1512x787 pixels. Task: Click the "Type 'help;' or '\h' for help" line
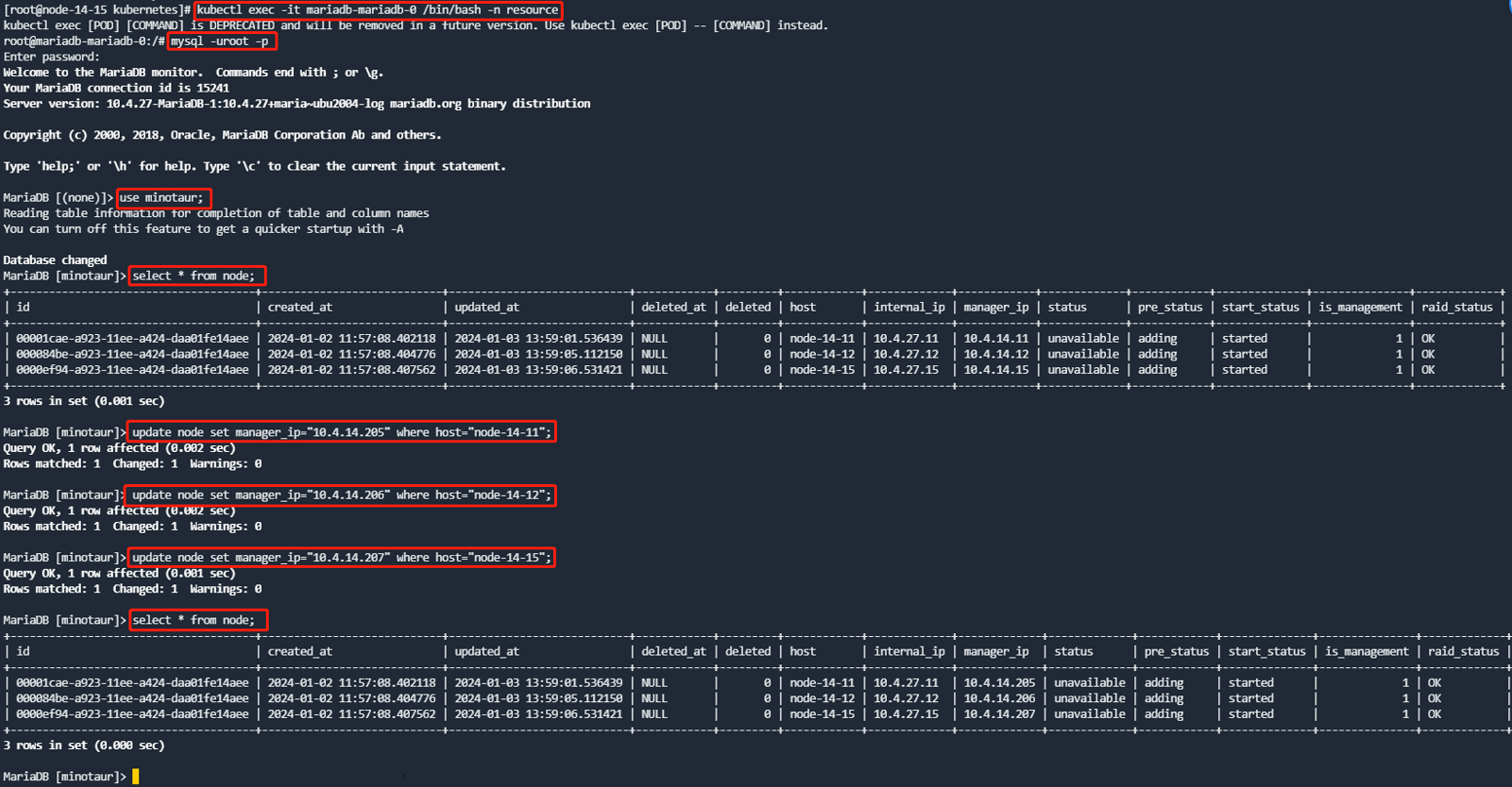tap(255, 166)
